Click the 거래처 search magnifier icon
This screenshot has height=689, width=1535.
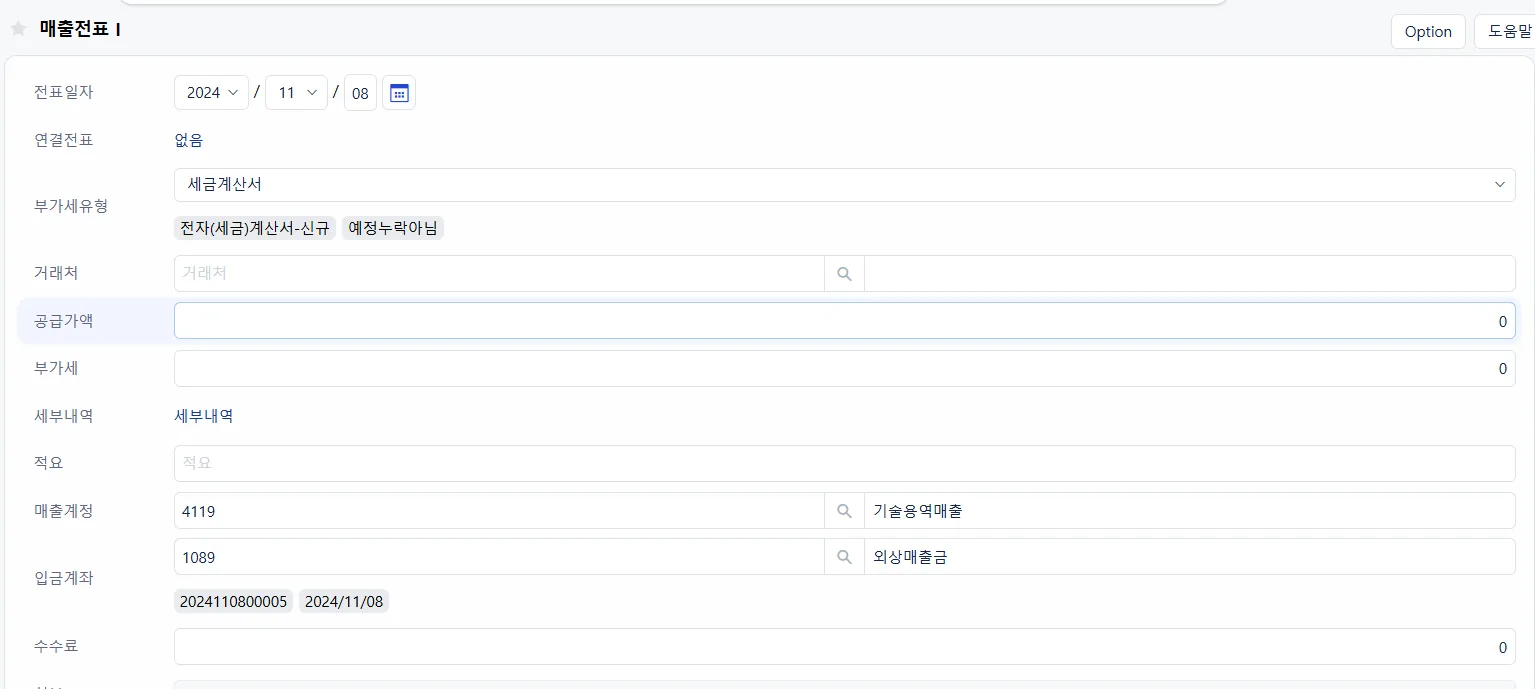click(844, 274)
